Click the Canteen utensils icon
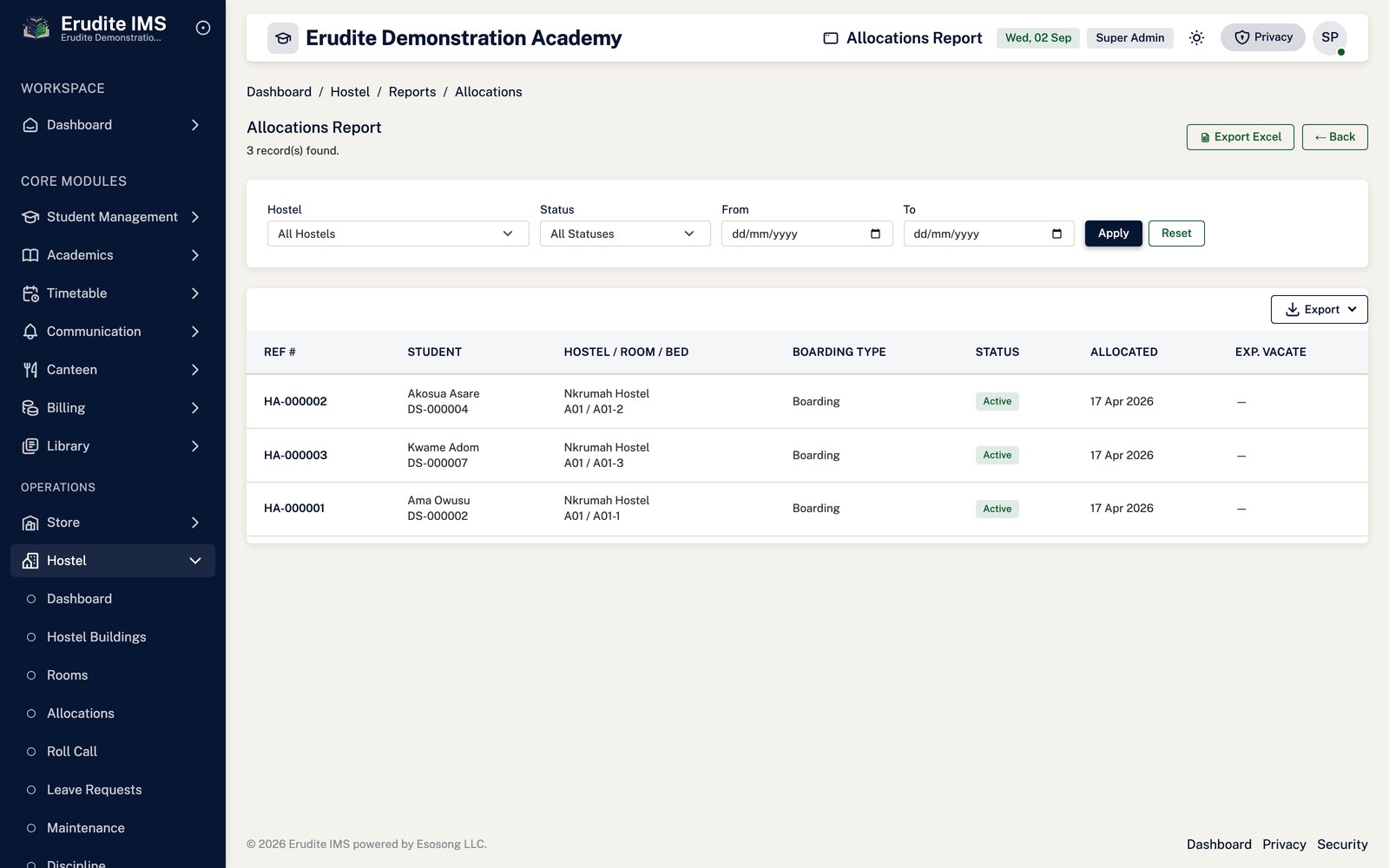Screen dimensions: 1389x868 click(x=30, y=370)
